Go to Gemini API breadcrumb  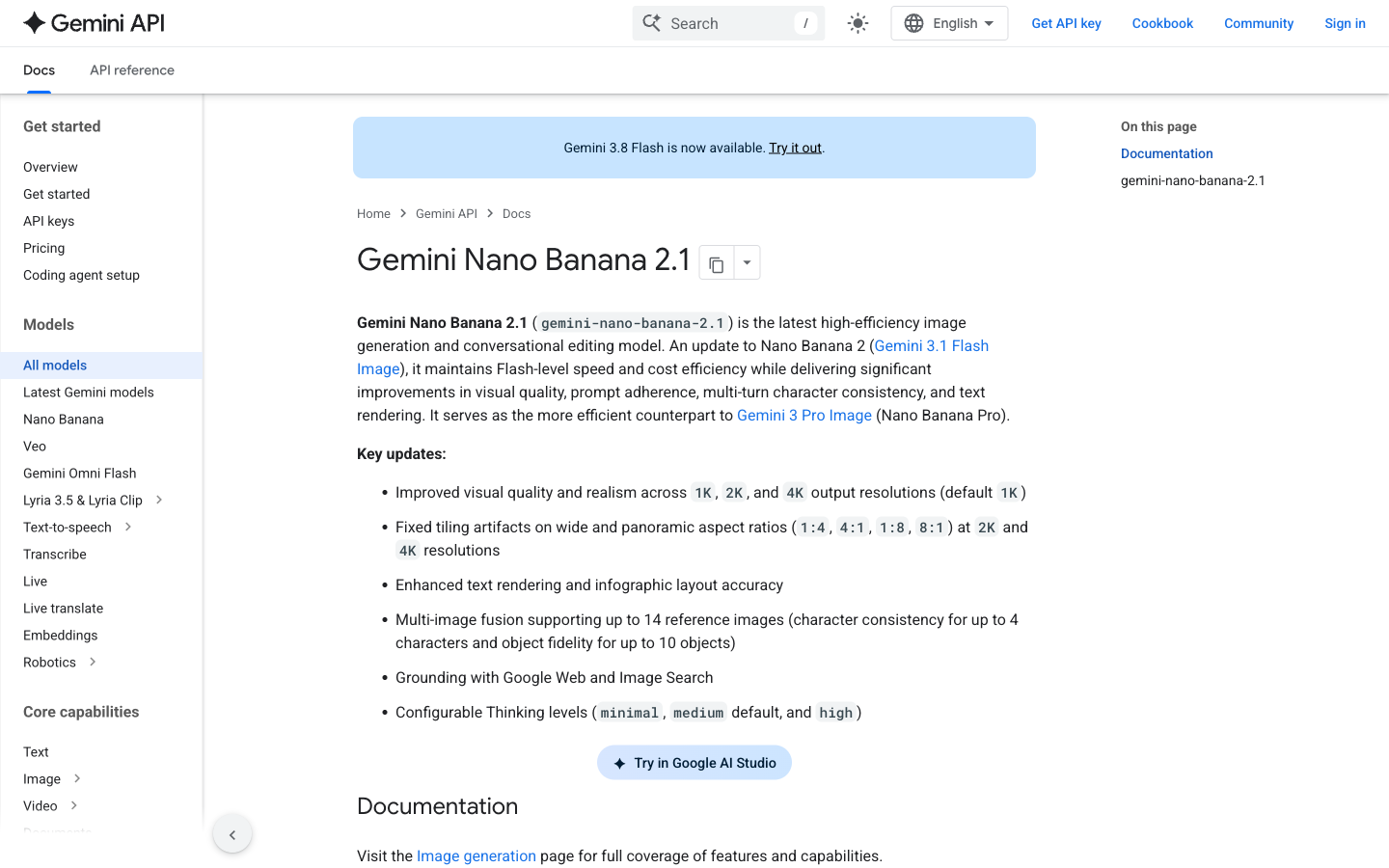(447, 214)
